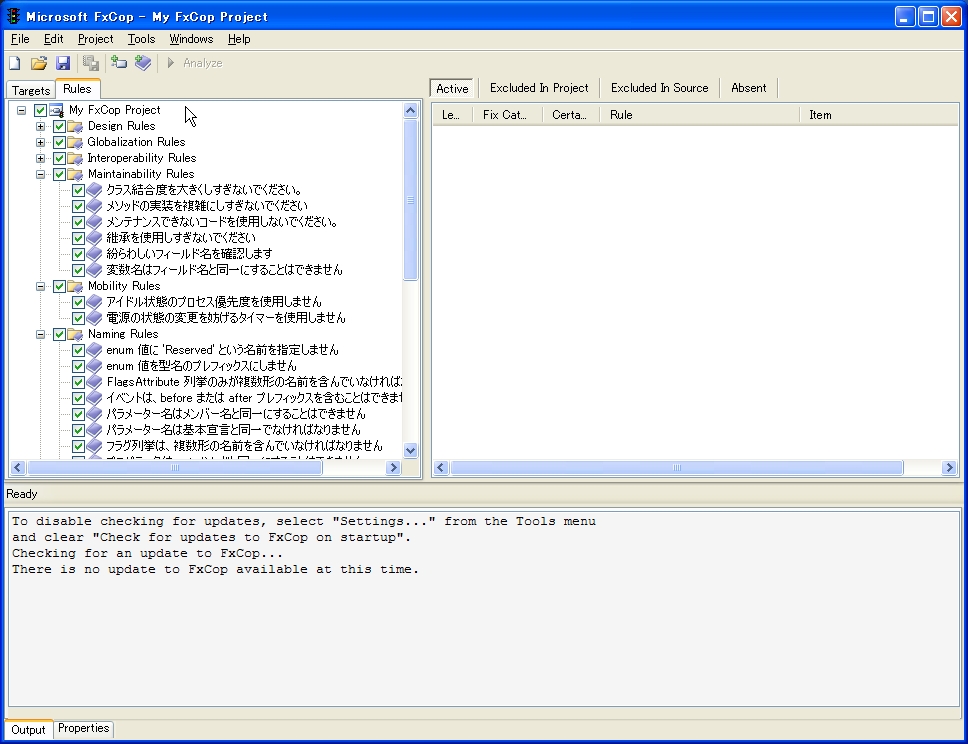Click the save report toolbar icon
The height and width of the screenshot is (744, 968).
coord(89,62)
